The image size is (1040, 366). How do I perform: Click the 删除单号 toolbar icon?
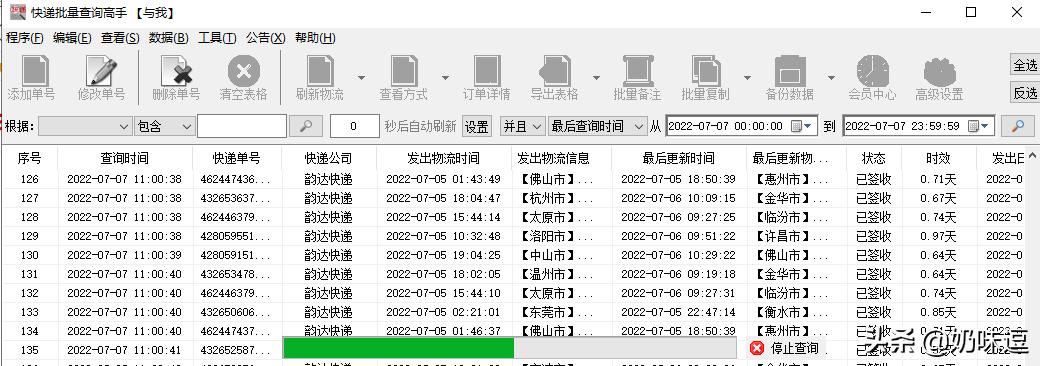(176, 71)
